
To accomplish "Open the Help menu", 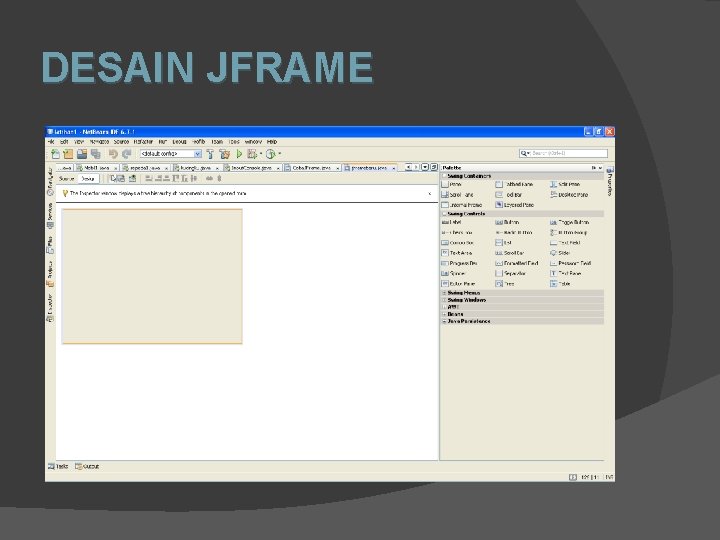I will click(272, 142).
